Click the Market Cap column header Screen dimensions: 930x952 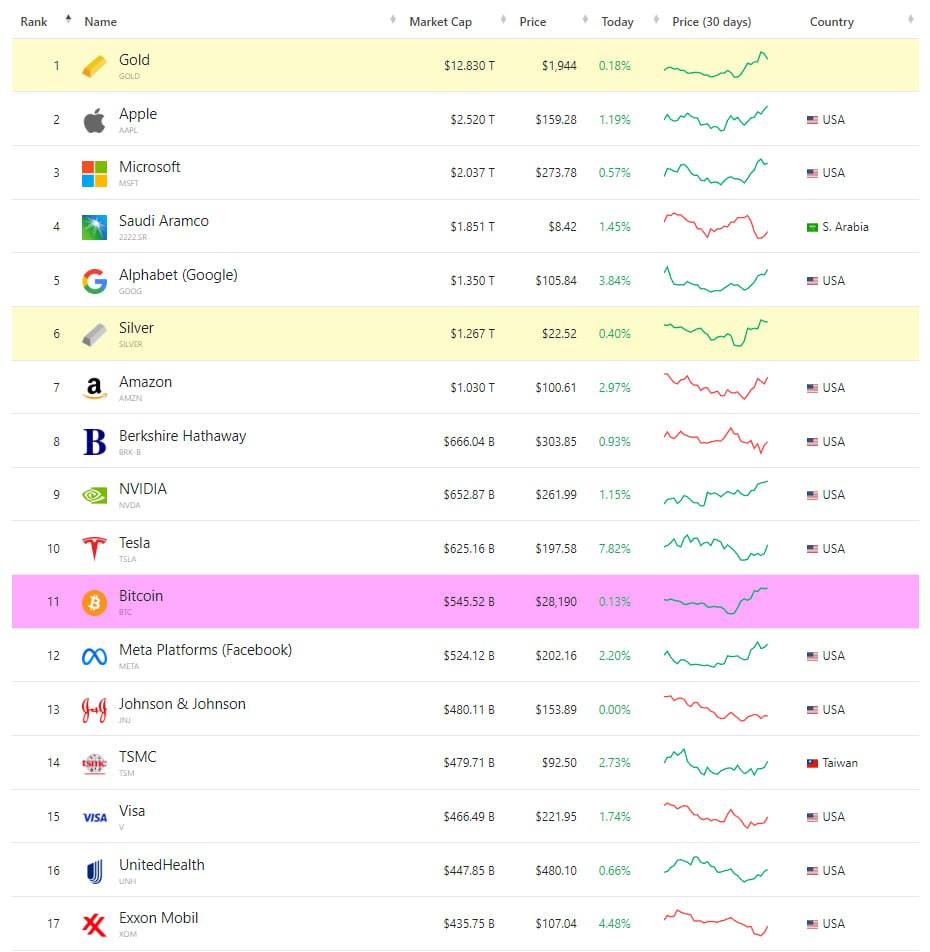click(x=440, y=22)
